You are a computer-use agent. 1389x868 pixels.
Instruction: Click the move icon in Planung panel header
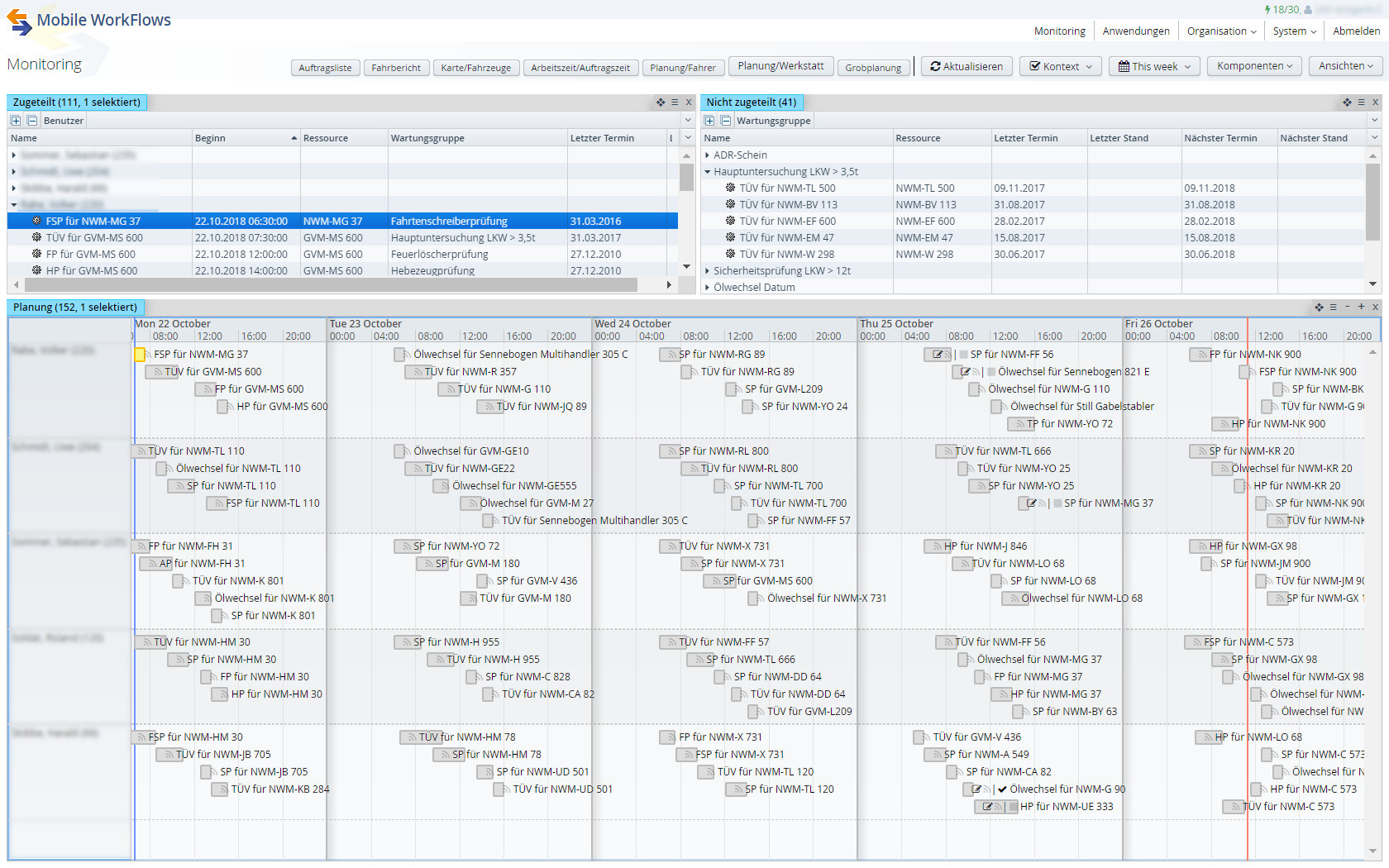[1319, 308]
